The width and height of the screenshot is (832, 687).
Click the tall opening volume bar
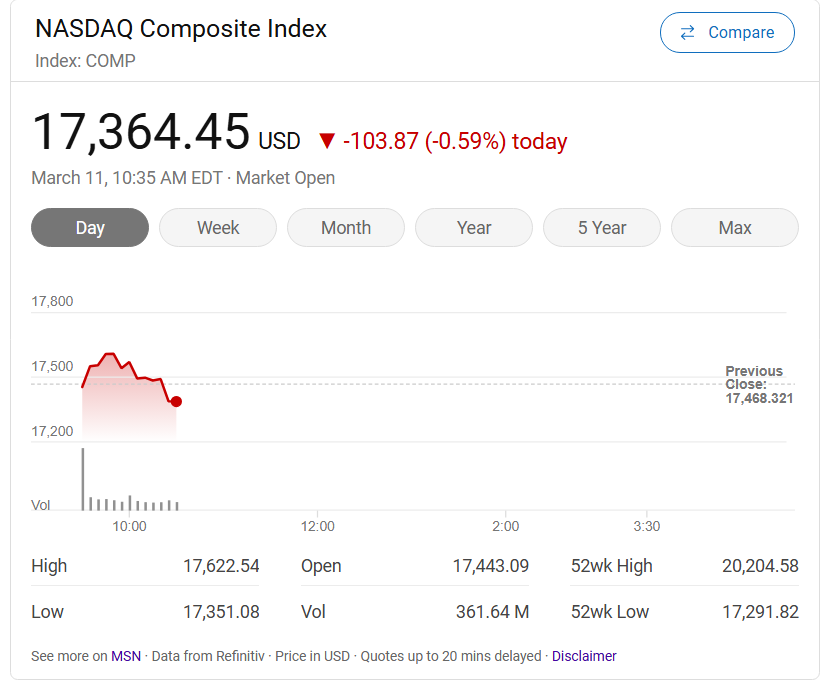[x=83, y=480]
